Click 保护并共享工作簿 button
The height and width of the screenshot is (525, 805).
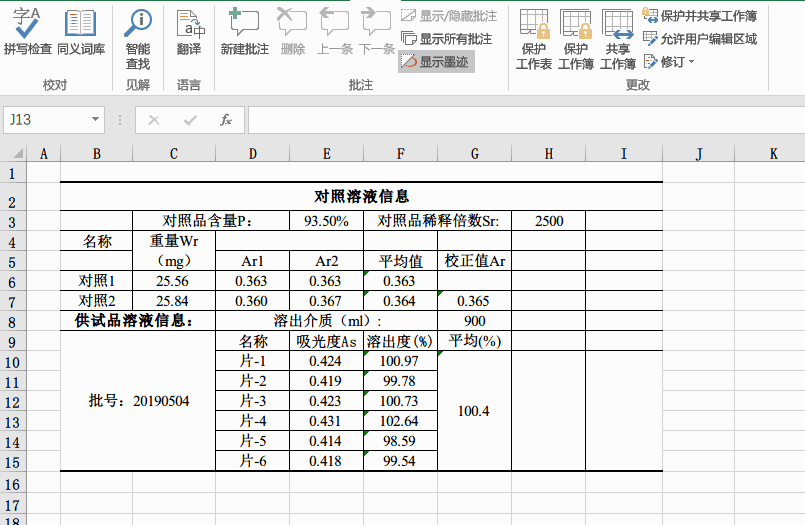[700, 16]
